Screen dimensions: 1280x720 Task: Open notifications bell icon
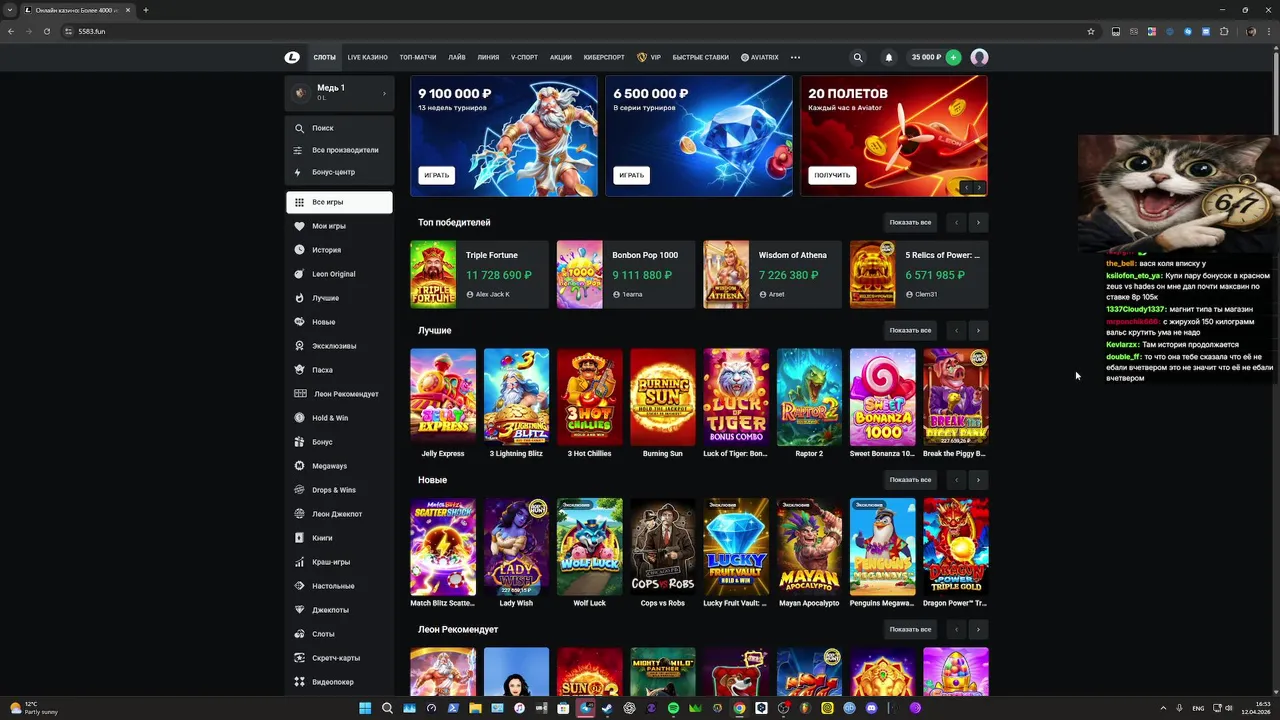pyautogui.click(x=888, y=57)
